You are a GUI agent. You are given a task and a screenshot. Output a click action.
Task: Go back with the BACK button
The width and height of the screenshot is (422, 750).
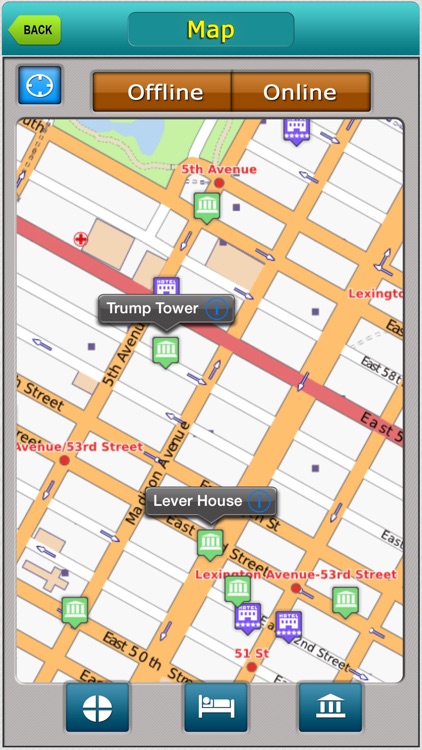(x=34, y=30)
